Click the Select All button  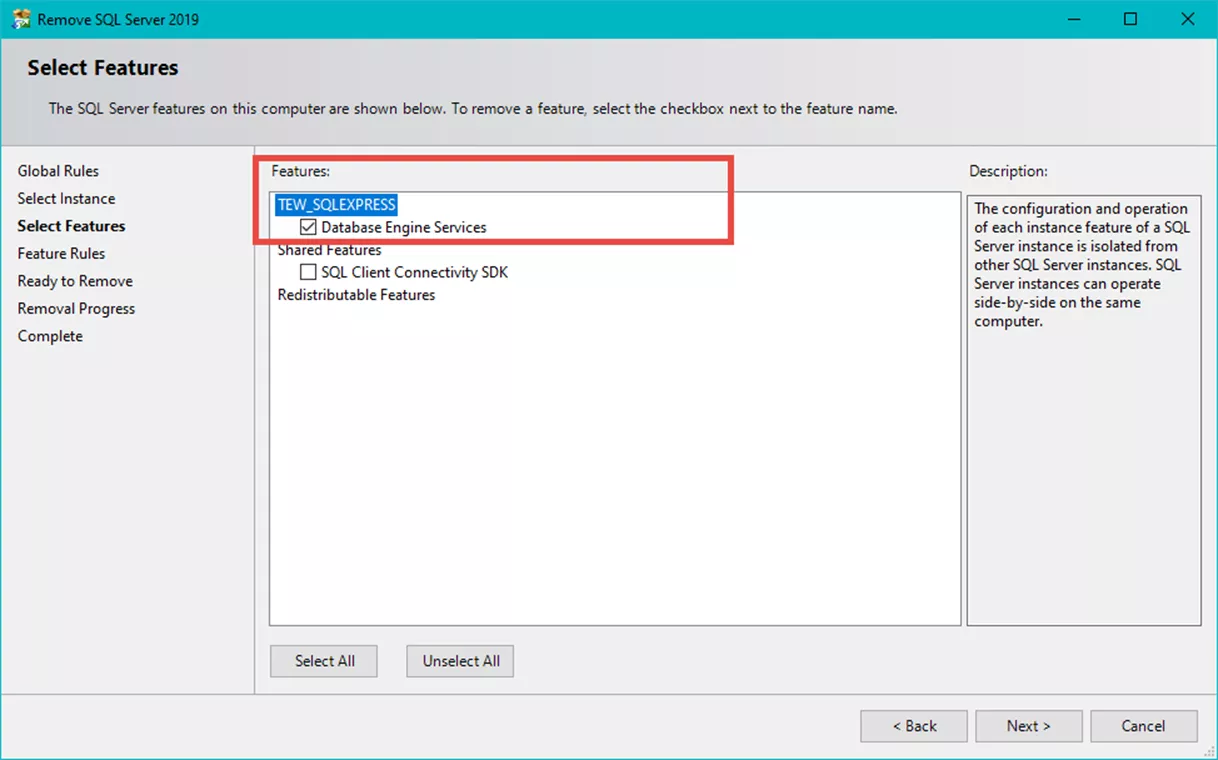click(x=324, y=661)
